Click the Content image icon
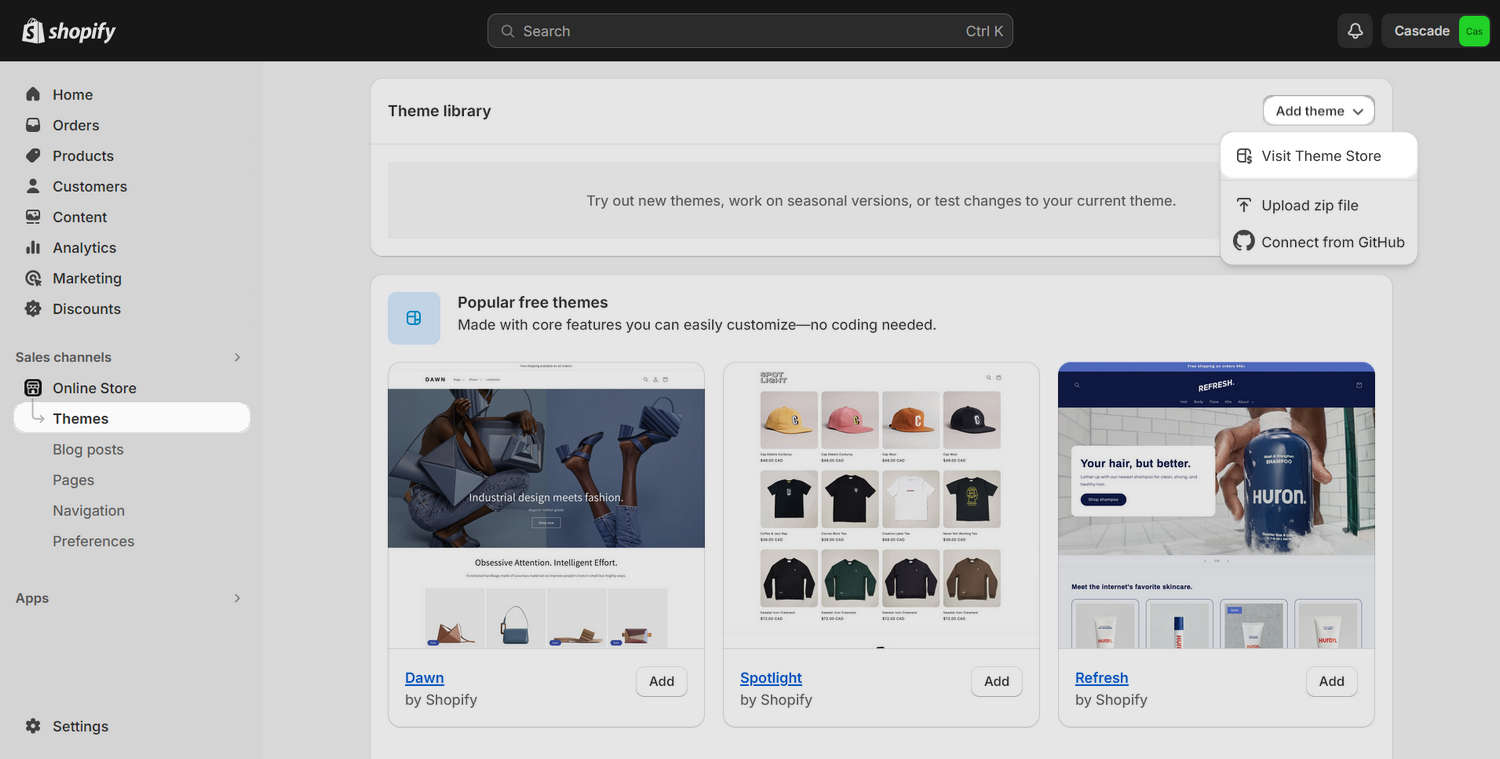 coord(33,217)
